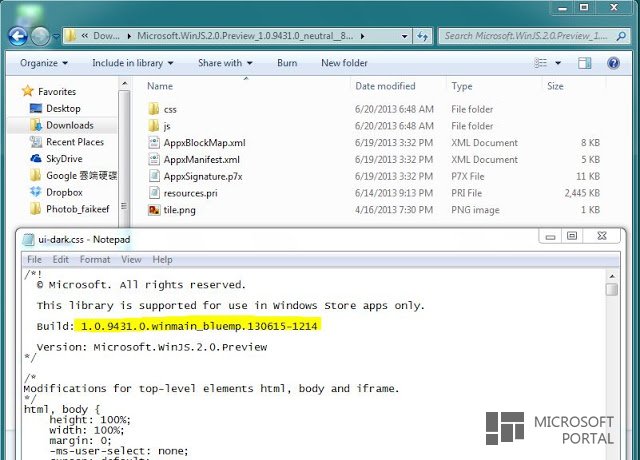Image resolution: width=640 pixels, height=460 pixels.
Task: Open Explorer help icon
Action: 613,63
